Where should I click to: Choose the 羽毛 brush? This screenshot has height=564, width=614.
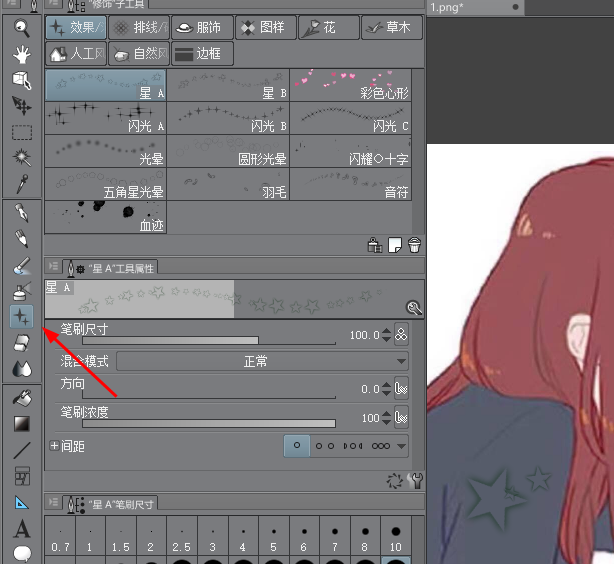point(228,184)
